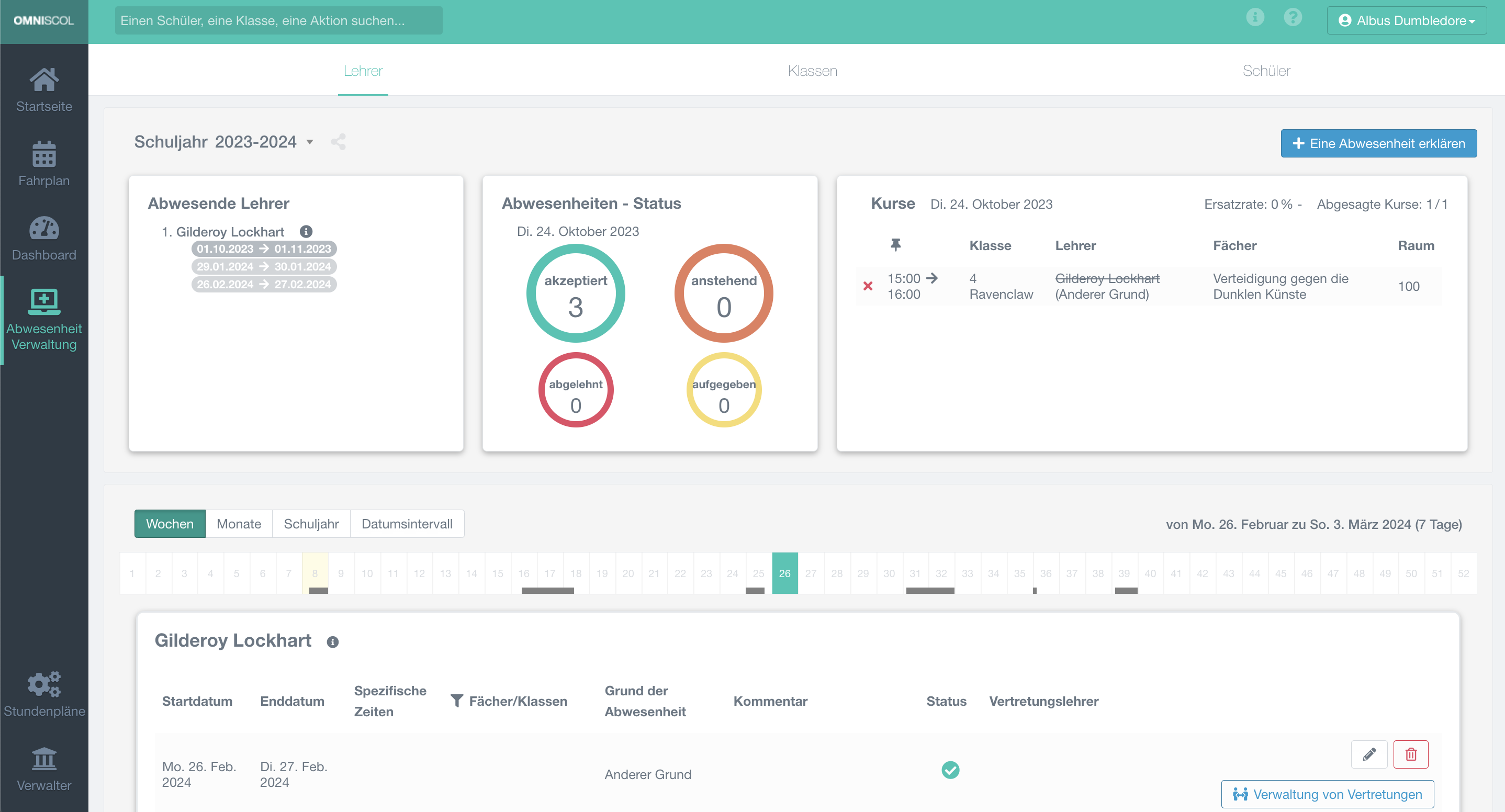Delete absence with red trash icon
This screenshot has height=812, width=1505.
[1410, 754]
